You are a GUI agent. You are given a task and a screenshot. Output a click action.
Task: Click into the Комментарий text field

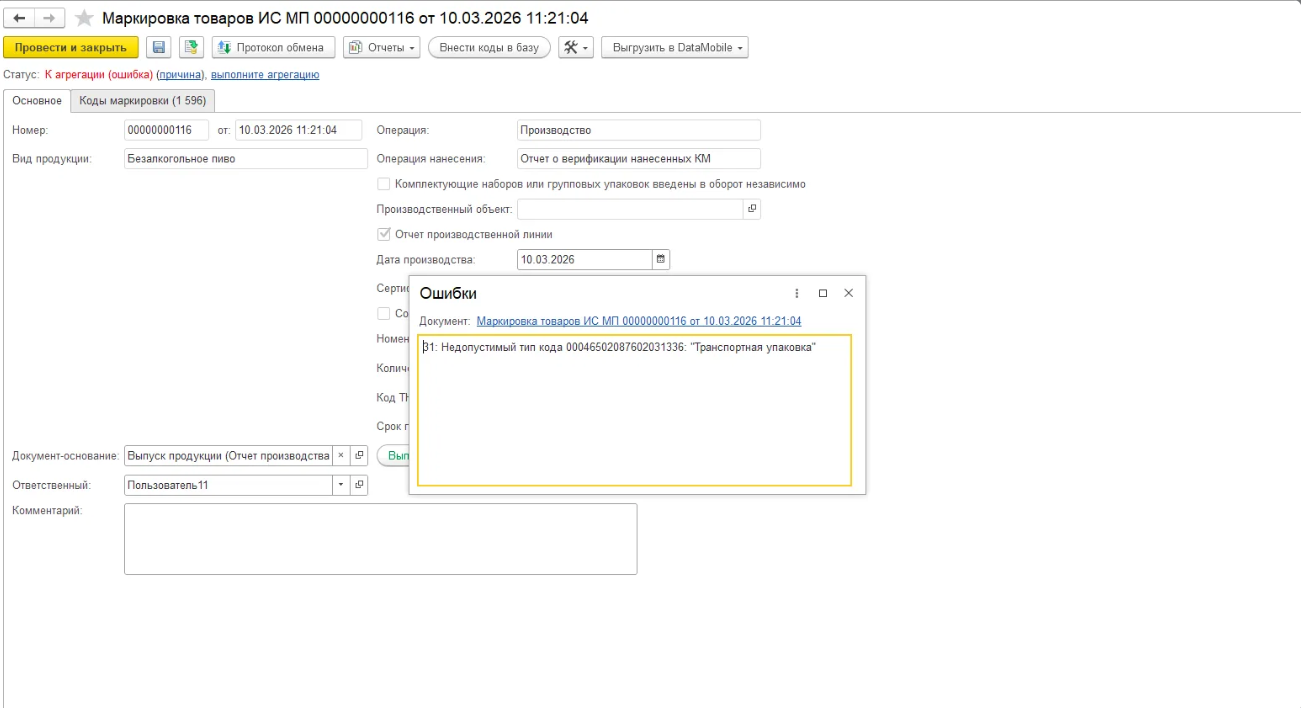point(380,538)
